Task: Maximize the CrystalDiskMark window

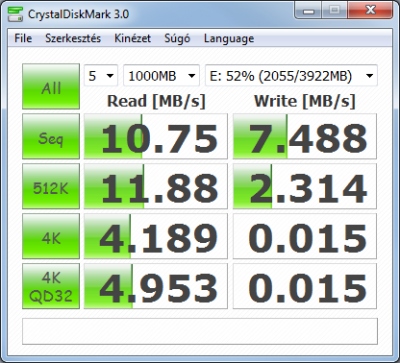Action: click(335, 11)
